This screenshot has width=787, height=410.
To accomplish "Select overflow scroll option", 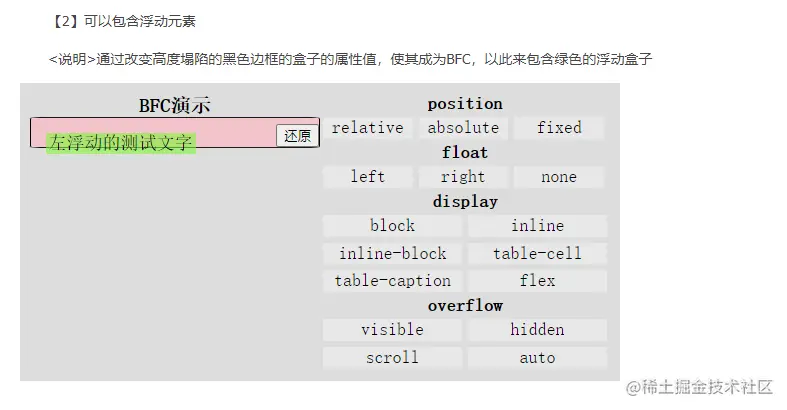I will click(392, 358).
